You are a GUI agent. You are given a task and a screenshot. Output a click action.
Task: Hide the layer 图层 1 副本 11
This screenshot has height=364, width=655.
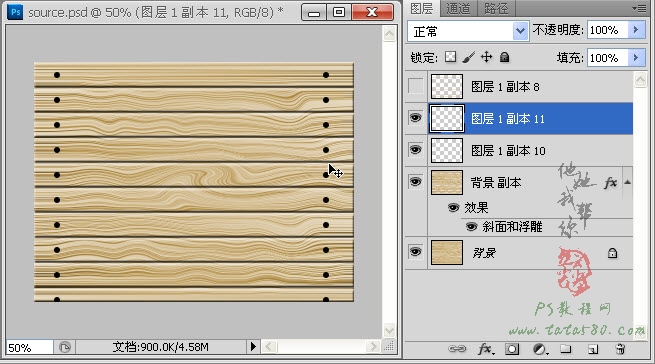coord(416,118)
